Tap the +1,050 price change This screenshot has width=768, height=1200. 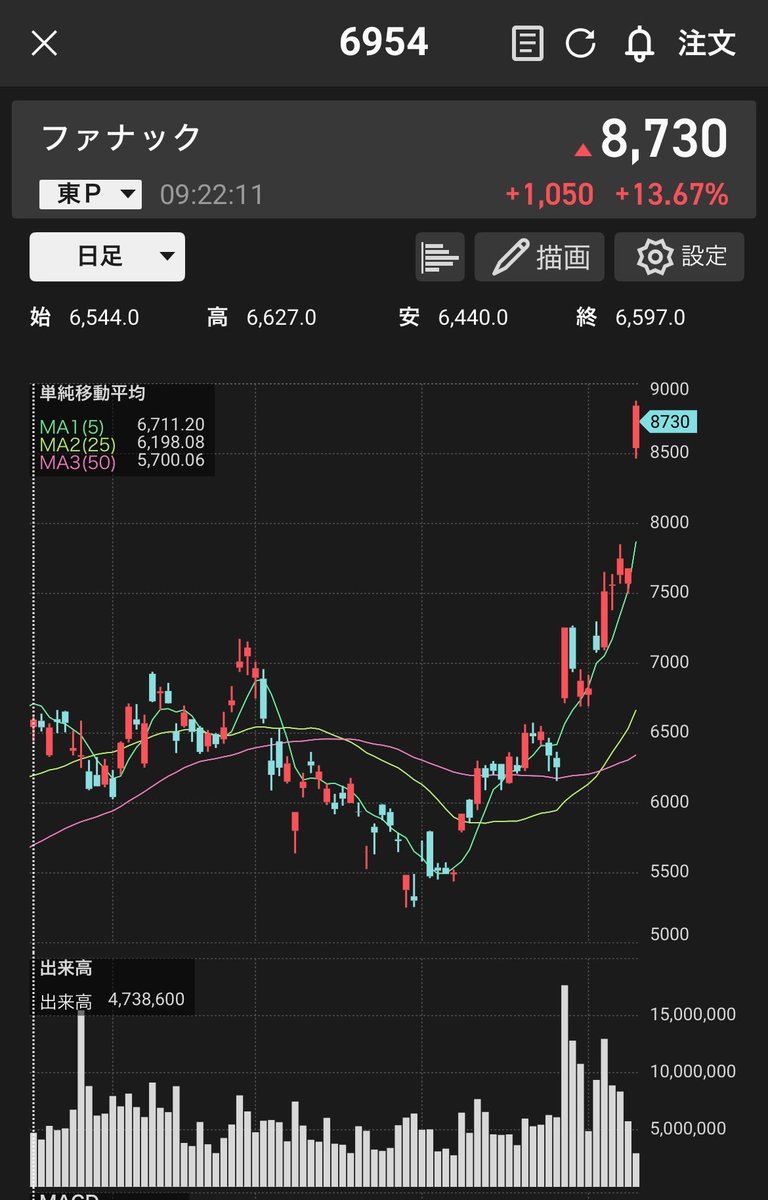pos(549,195)
